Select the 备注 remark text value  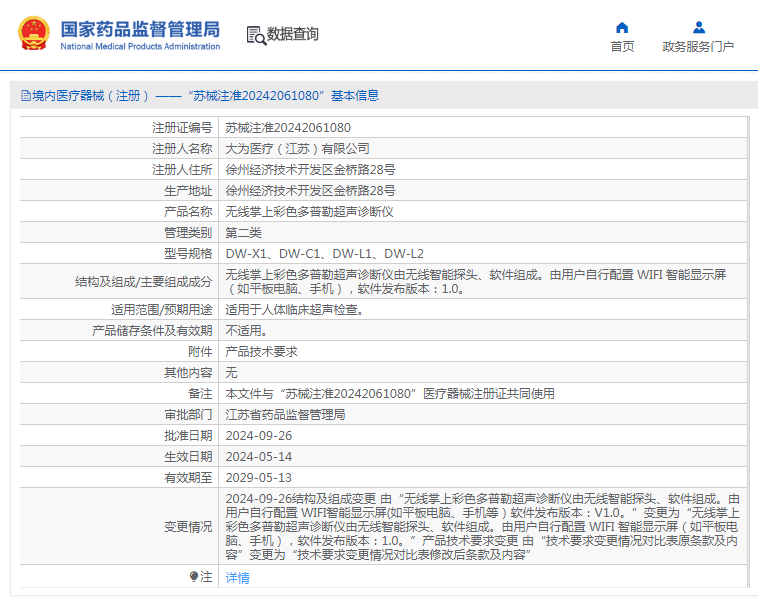390,394
